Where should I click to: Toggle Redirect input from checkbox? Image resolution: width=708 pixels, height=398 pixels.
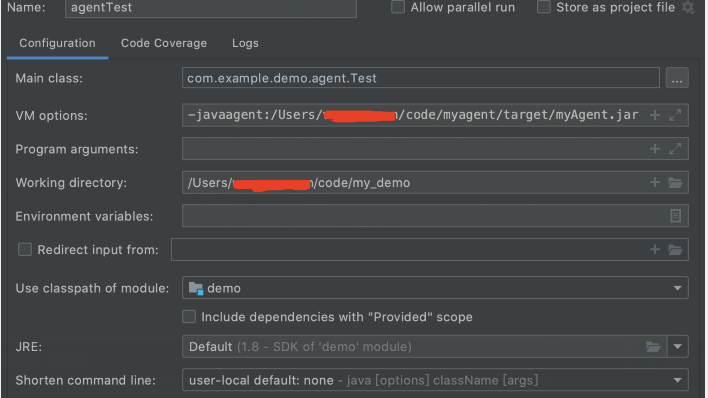[x=25, y=249]
